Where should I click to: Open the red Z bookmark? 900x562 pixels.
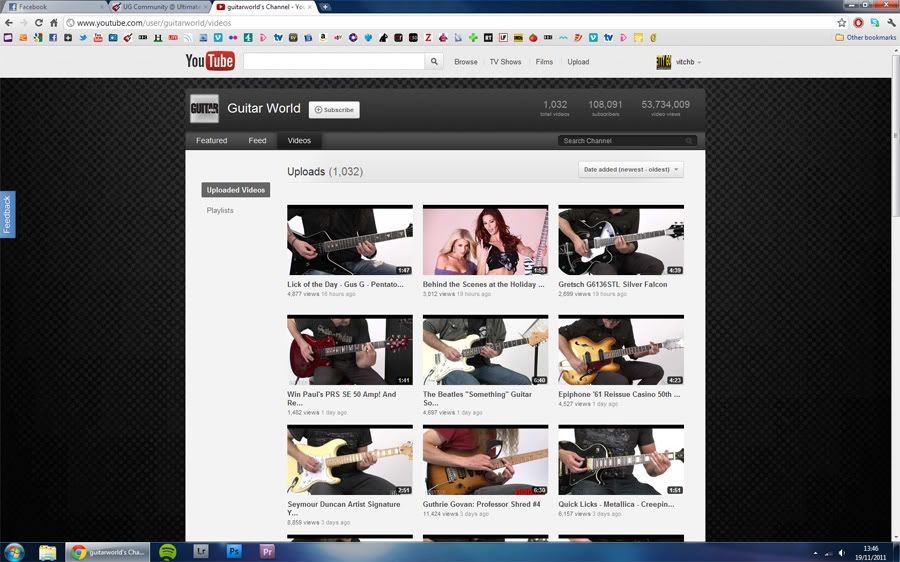(x=428, y=38)
